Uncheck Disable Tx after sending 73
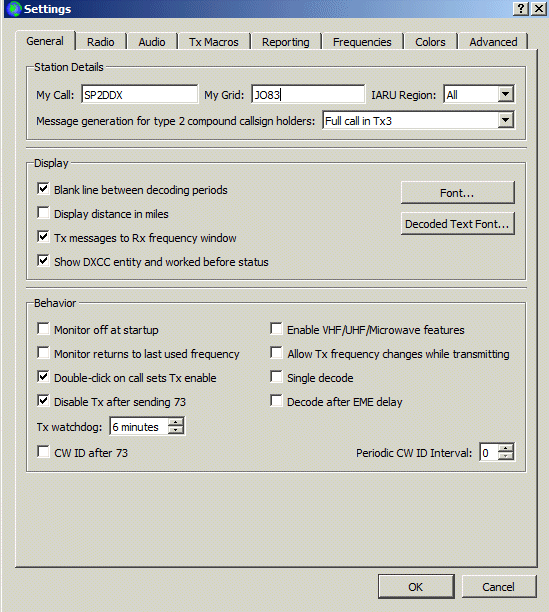Viewport: 549px width, 612px height. pyautogui.click(x=43, y=401)
